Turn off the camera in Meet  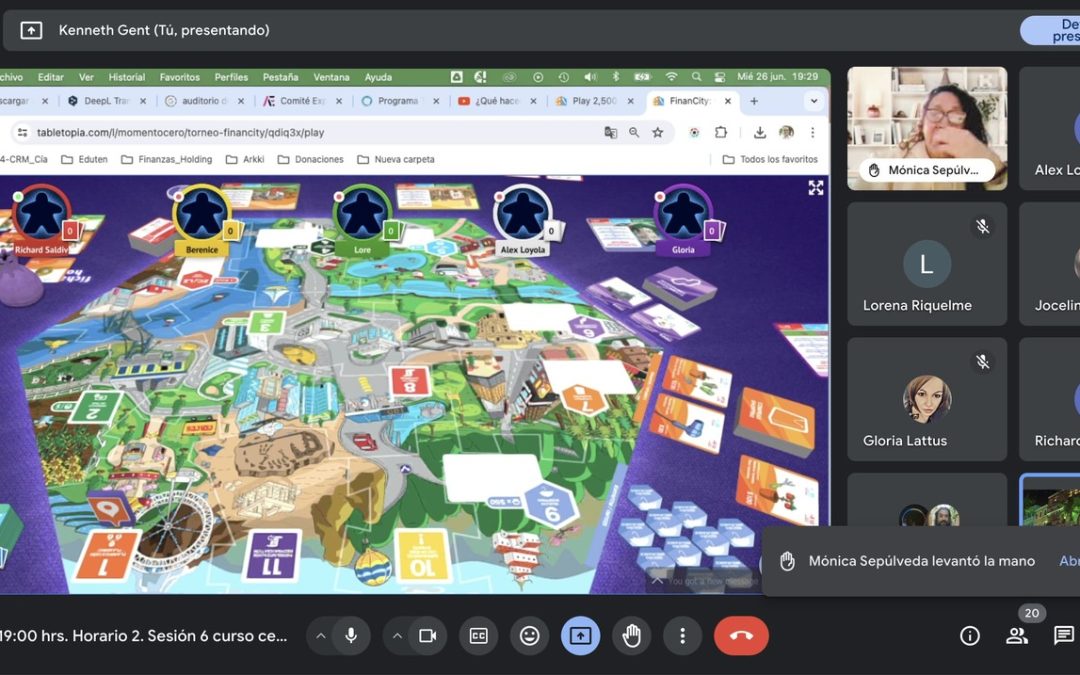[428, 636]
